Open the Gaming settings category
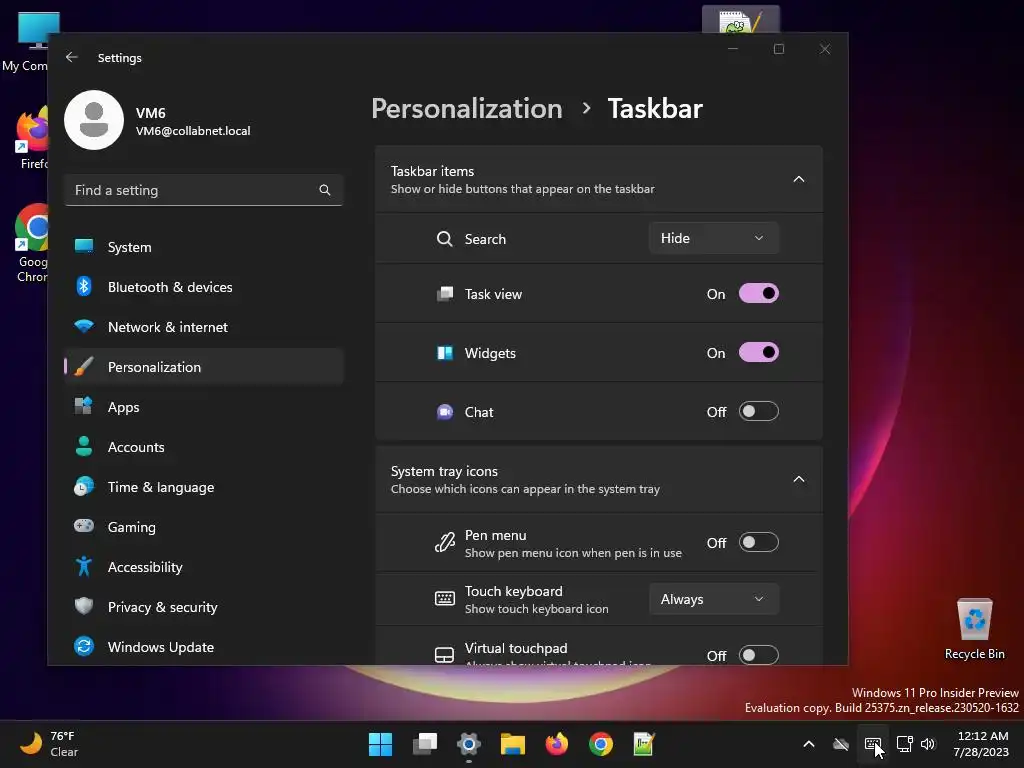Image resolution: width=1024 pixels, height=768 pixels. (x=204, y=526)
